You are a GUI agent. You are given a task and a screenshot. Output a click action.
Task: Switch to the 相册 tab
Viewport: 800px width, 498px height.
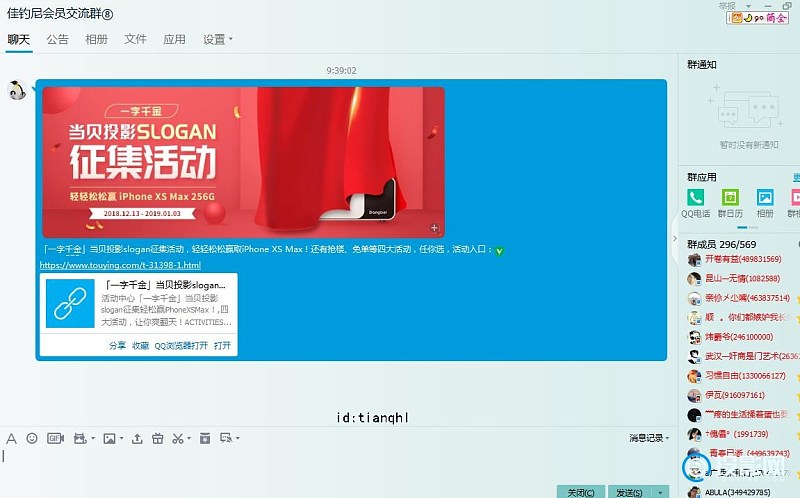[96, 39]
